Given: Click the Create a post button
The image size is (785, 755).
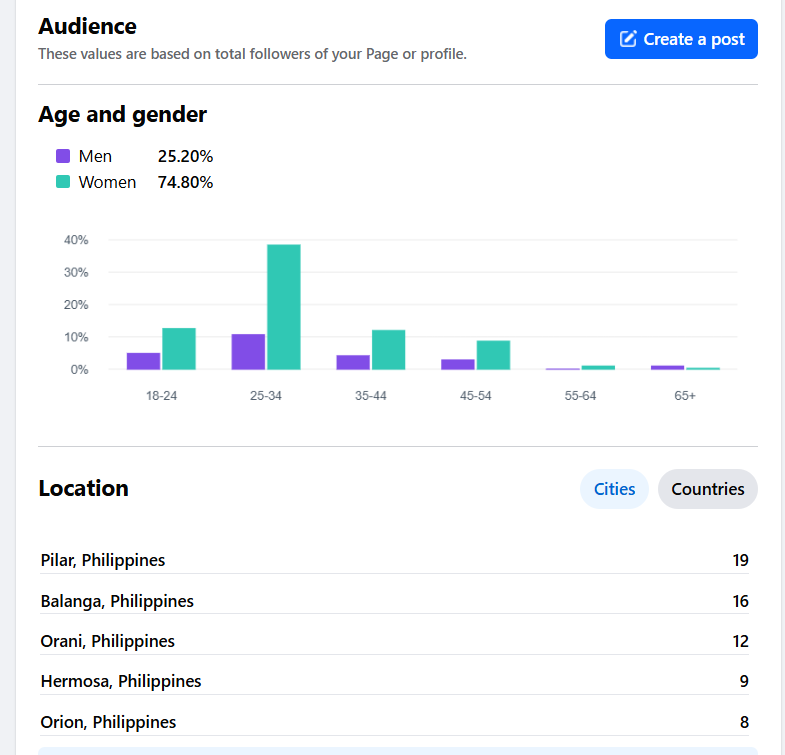Looking at the screenshot, I should click(x=681, y=39).
